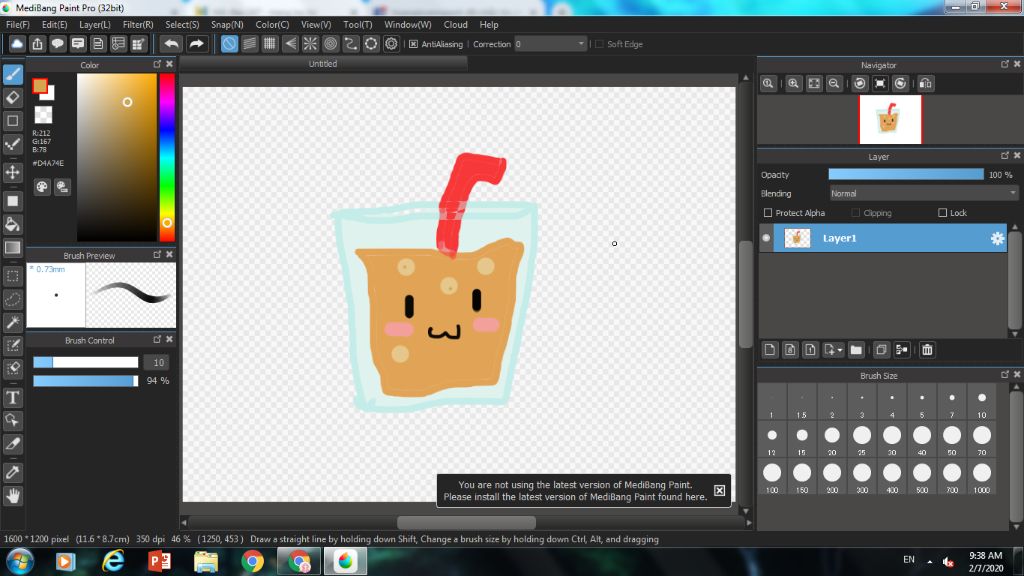Choose brush size 10 preset

(x=982, y=403)
